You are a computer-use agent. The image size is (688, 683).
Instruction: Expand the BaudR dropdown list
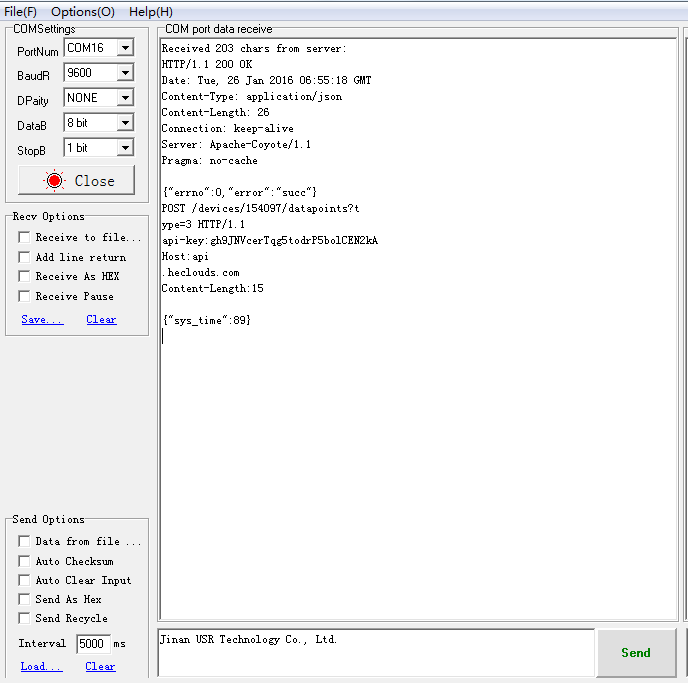125,73
